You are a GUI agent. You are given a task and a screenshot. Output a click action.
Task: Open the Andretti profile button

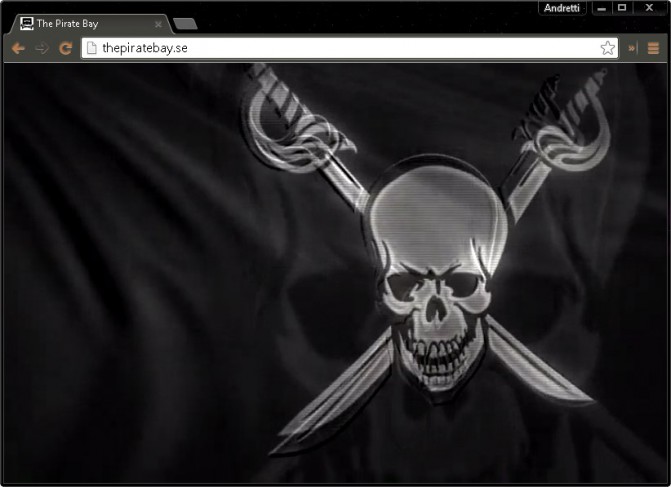(561, 8)
